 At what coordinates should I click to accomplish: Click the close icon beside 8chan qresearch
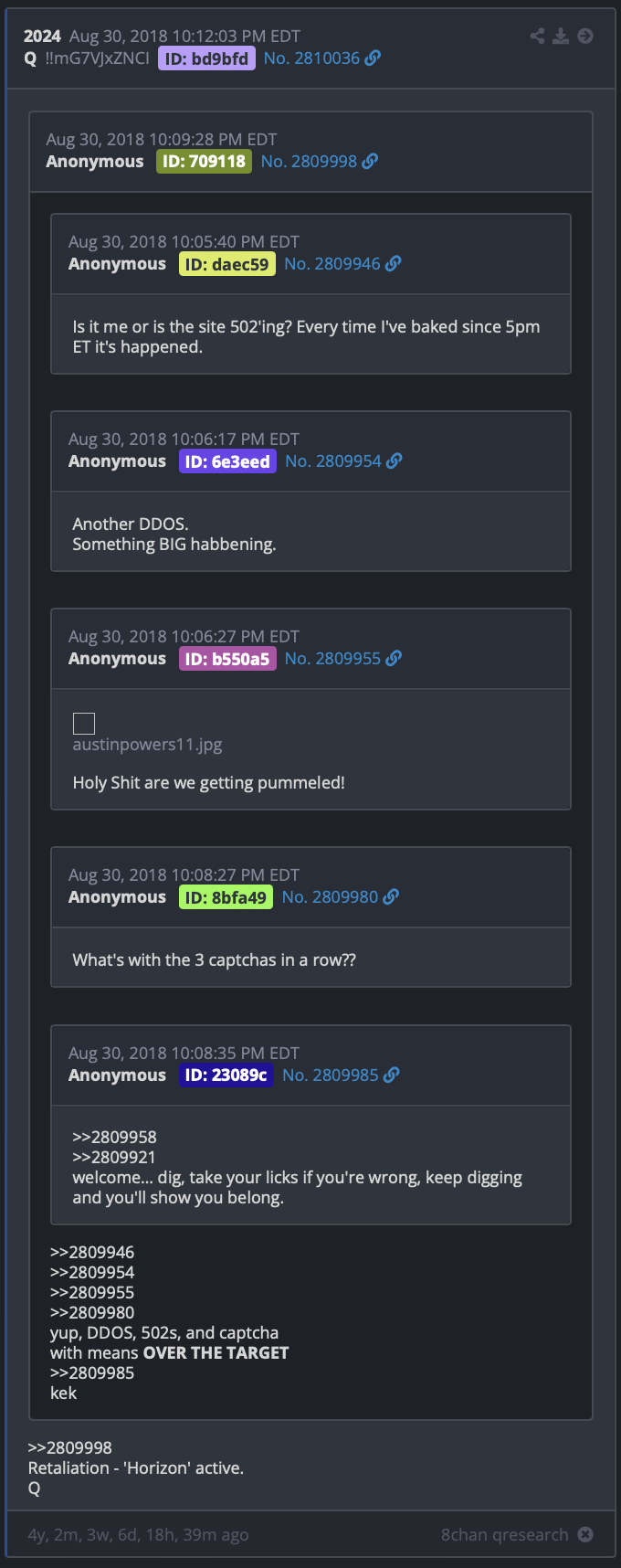pyautogui.click(x=585, y=1534)
